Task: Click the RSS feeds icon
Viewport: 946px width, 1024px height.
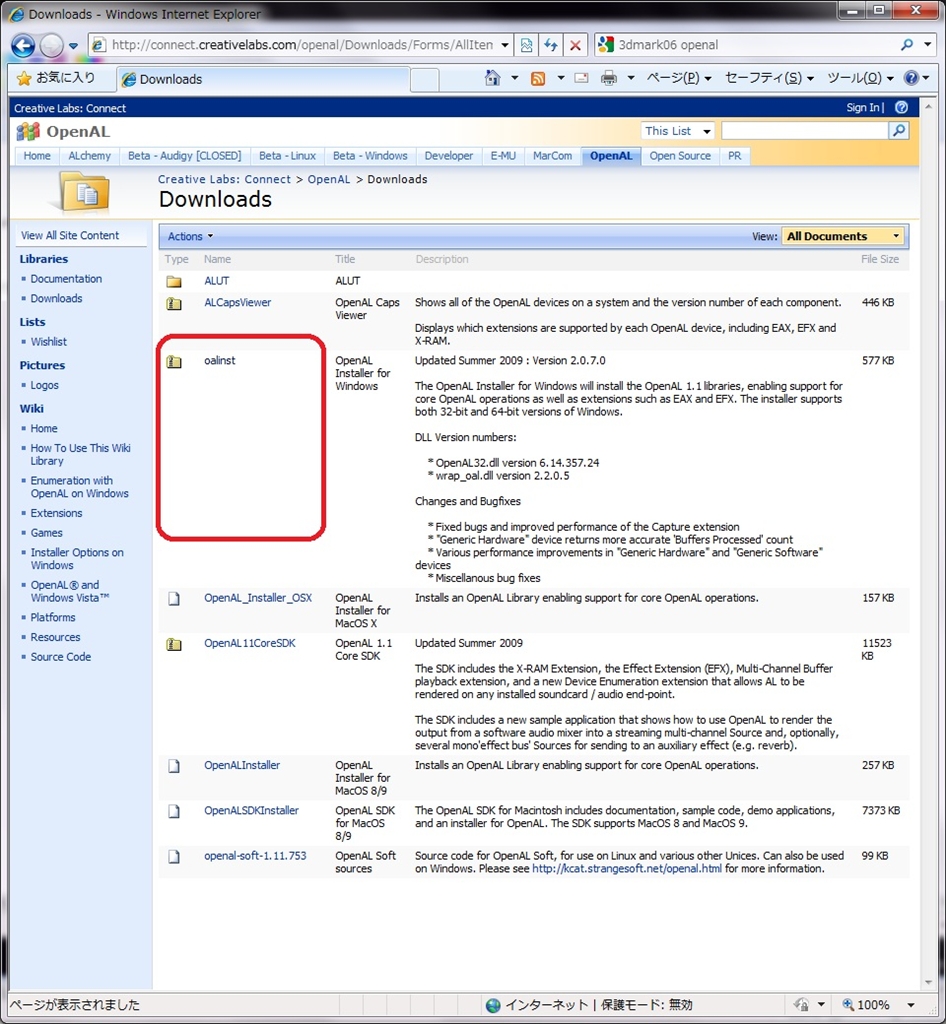Action: click(538, 78)
